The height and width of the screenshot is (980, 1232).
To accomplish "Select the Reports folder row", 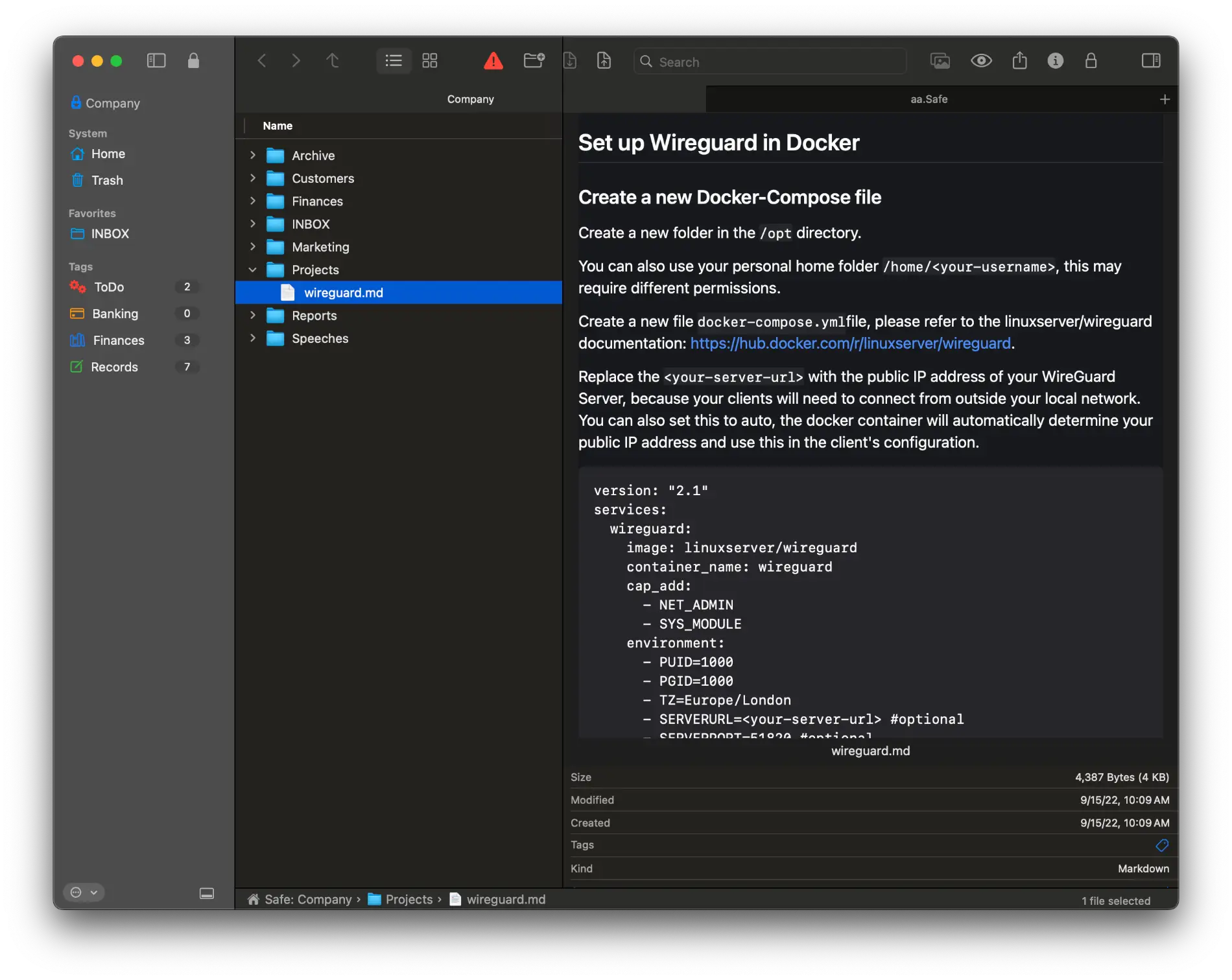I will (x=399, y=316).
